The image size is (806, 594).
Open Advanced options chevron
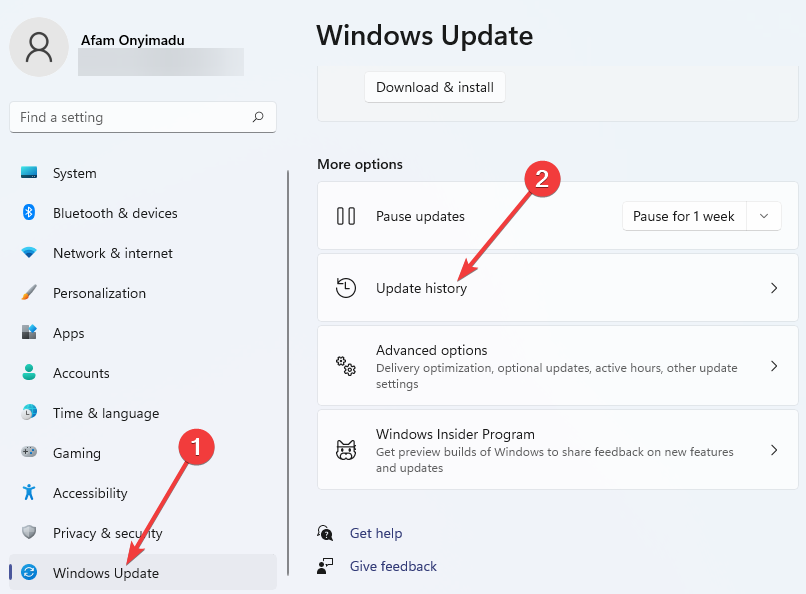(774, 366)
